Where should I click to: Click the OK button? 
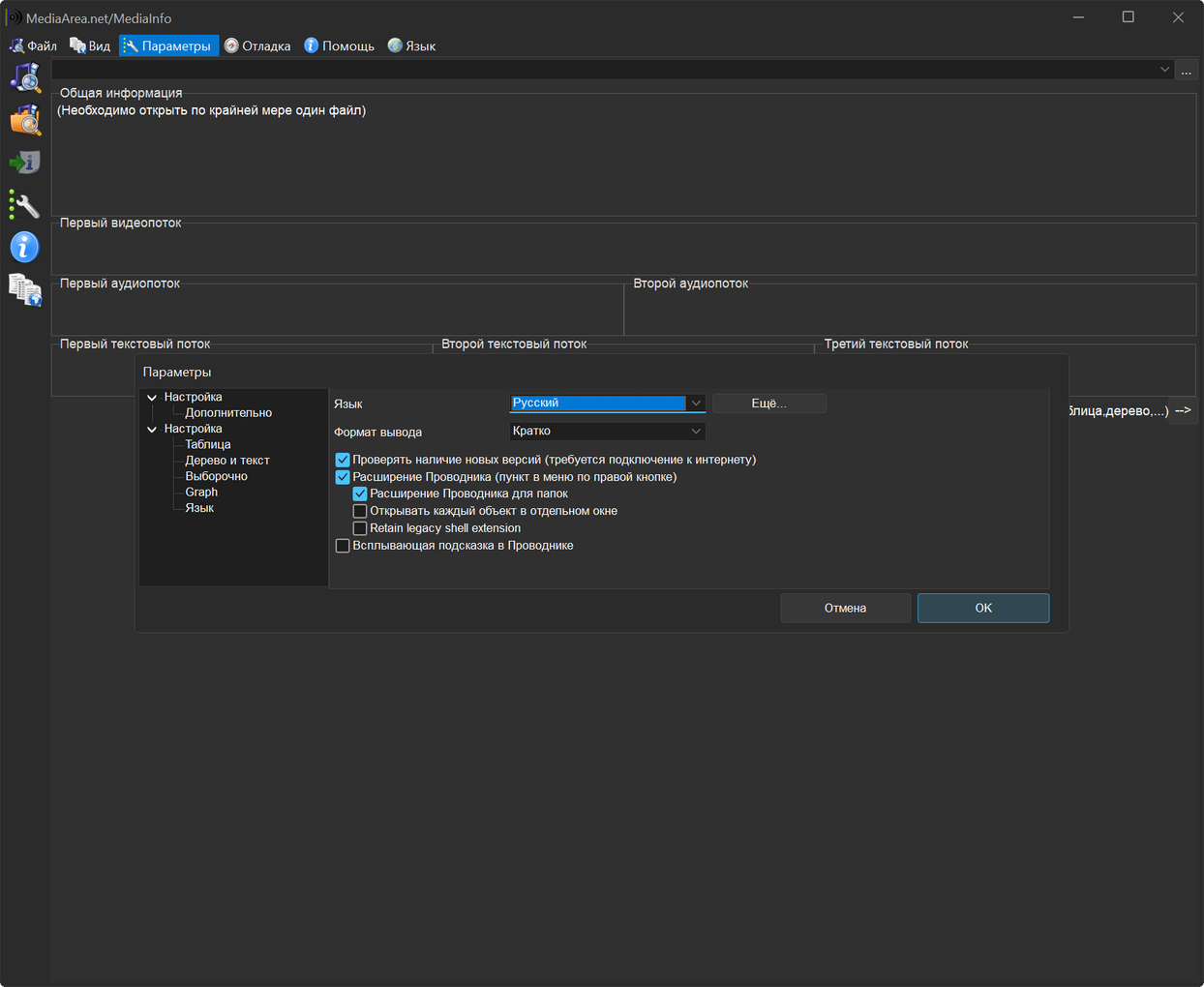click(x=983, y=608)
